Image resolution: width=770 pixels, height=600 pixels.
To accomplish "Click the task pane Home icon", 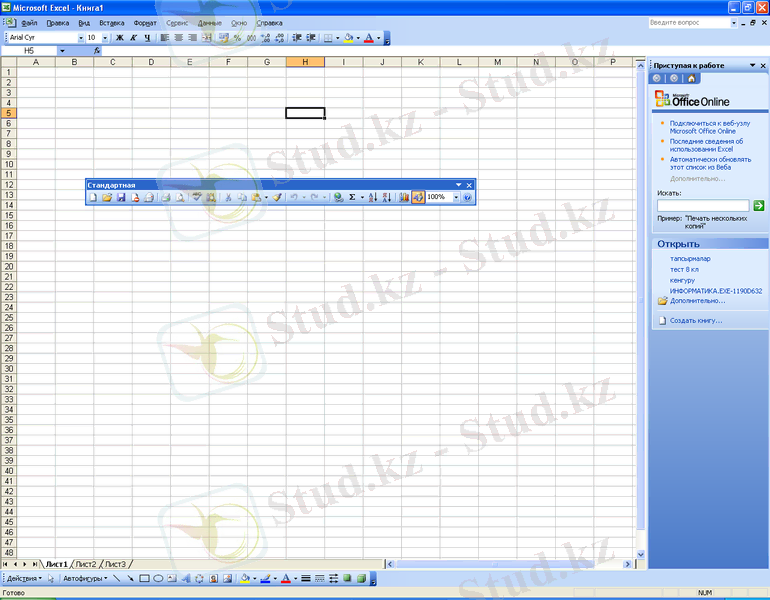I will [691, 78].
